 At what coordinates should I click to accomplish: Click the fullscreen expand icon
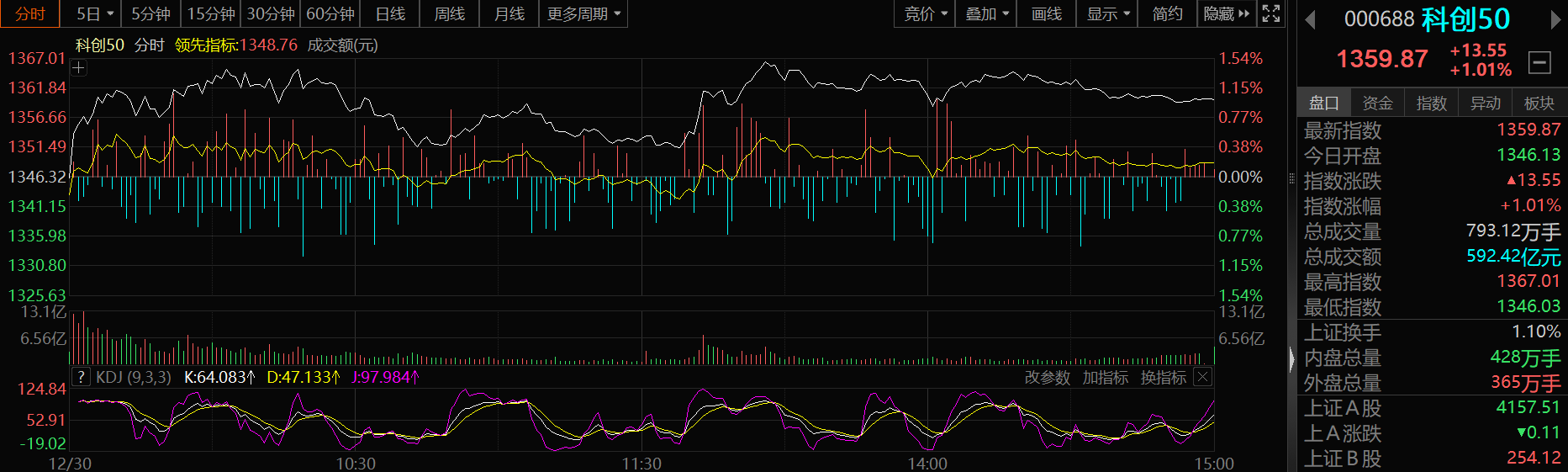click(x=1271, y=13)
